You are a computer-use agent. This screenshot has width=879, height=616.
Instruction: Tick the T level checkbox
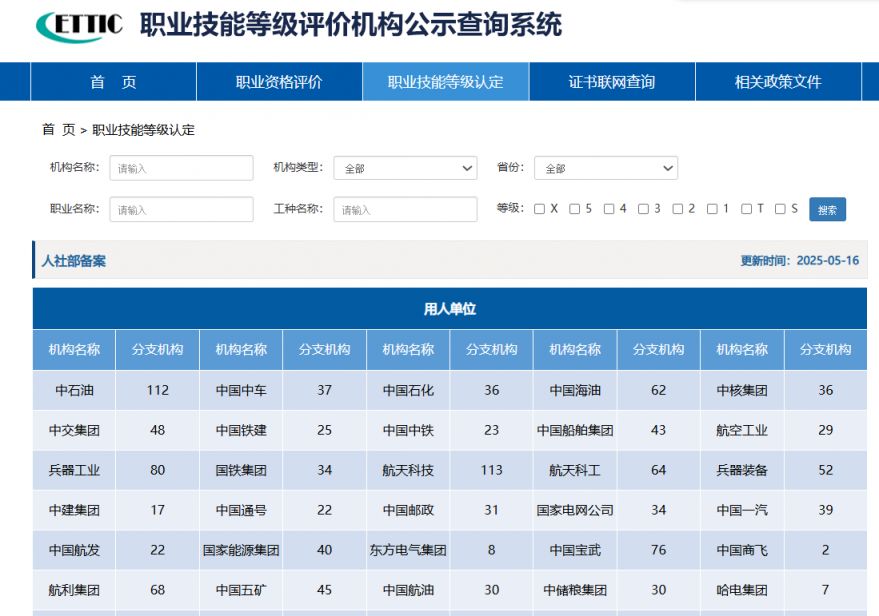[x=746, y=209]
